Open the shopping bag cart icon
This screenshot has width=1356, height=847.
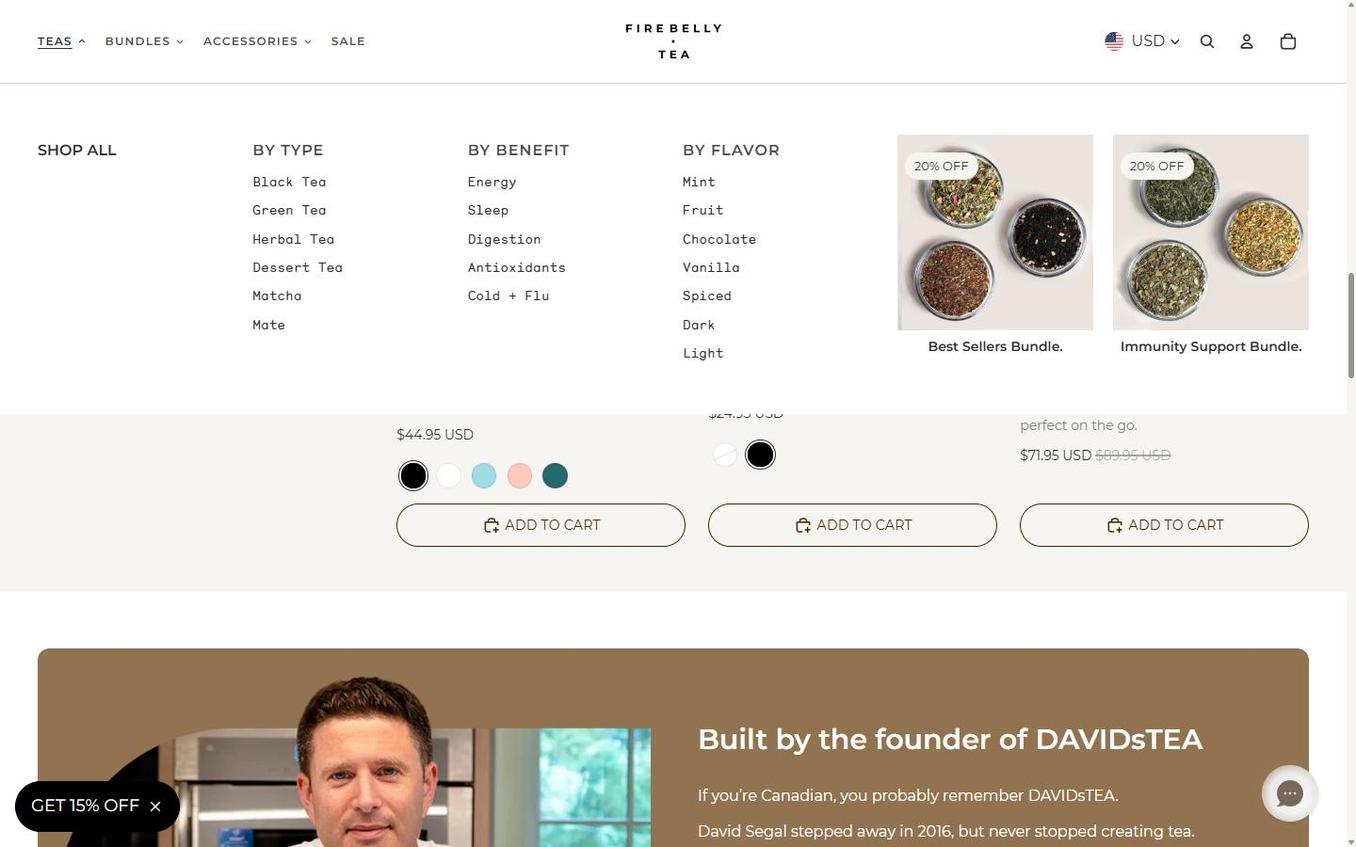tap(1288, 41)
